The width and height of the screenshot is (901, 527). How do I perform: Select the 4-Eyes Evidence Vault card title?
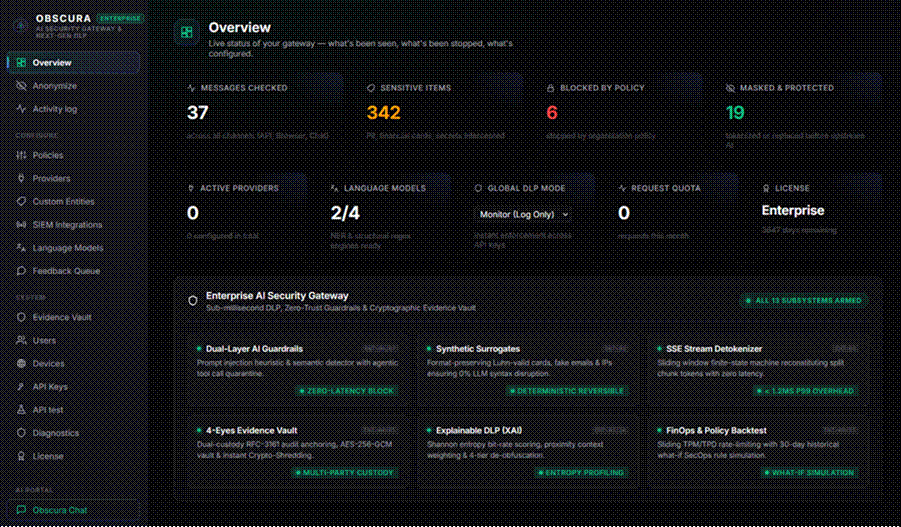(252, 430)
